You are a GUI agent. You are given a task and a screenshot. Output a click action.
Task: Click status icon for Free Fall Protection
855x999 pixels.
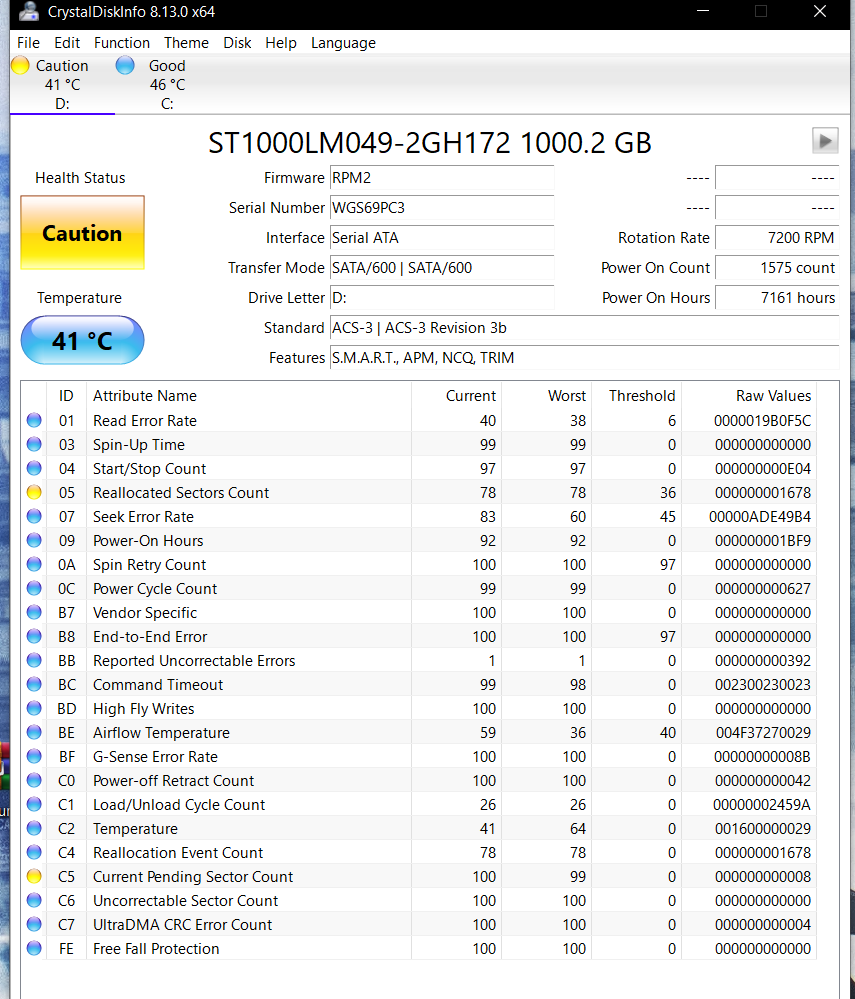pyautogui.click(x=34, y=949)
